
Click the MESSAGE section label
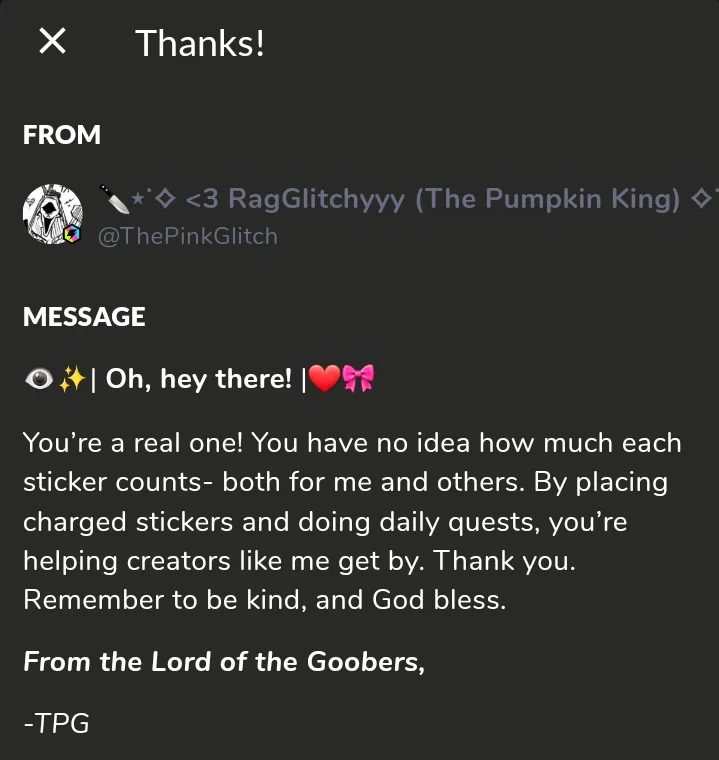pos(84,317)
